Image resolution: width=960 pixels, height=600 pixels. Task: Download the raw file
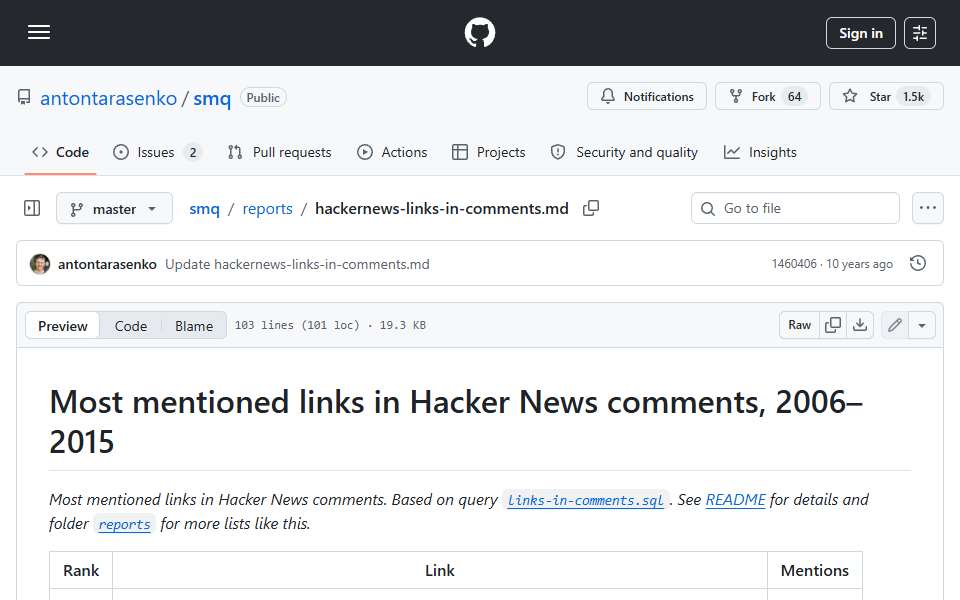pyautogui.click(x=860, y=325)
